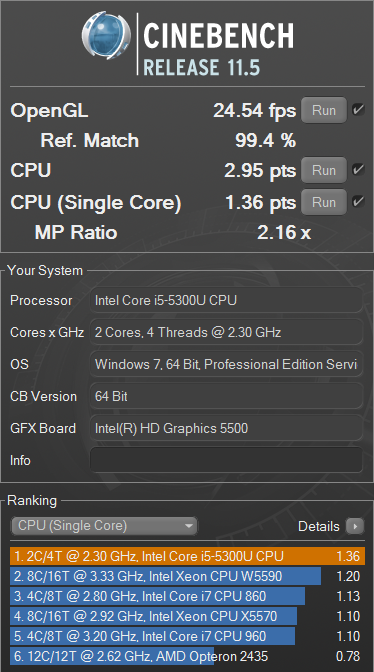Image resolution: width=374 pixels, height=672 pixels.
Task: Click the GFX Board field
Action: 226,428
